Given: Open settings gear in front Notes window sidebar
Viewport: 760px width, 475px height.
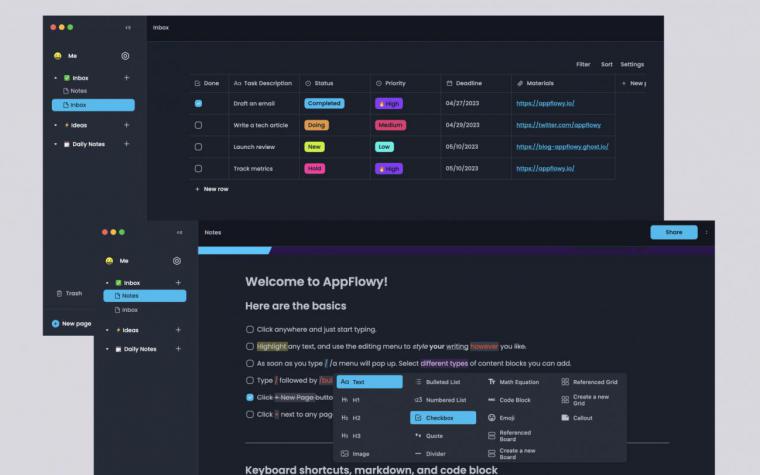Looking at the screenshot, I should point(177,261).
